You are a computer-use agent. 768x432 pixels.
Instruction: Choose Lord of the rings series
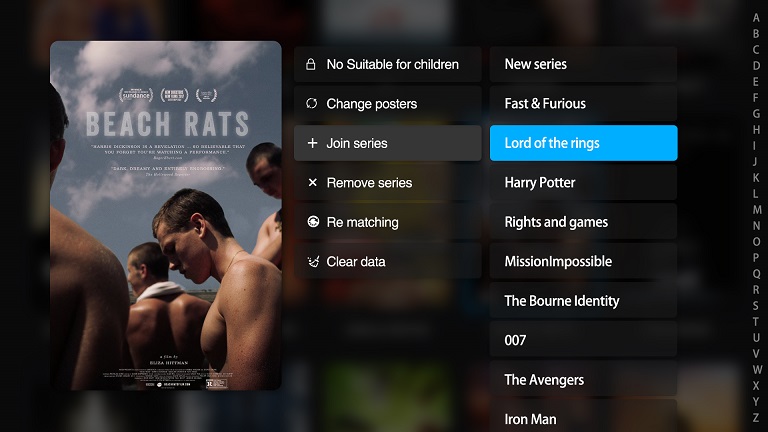pyautogui.click(x=583, y=143)
